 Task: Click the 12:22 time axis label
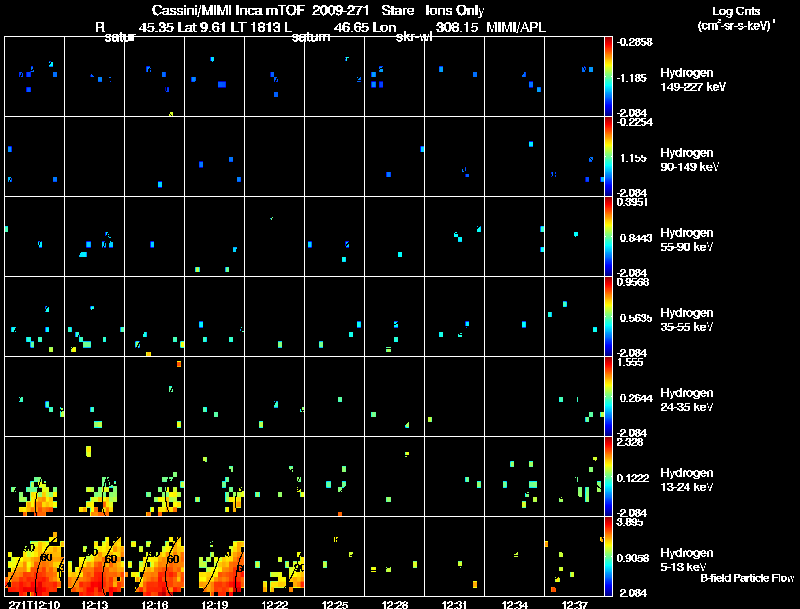tap(274, 604)
